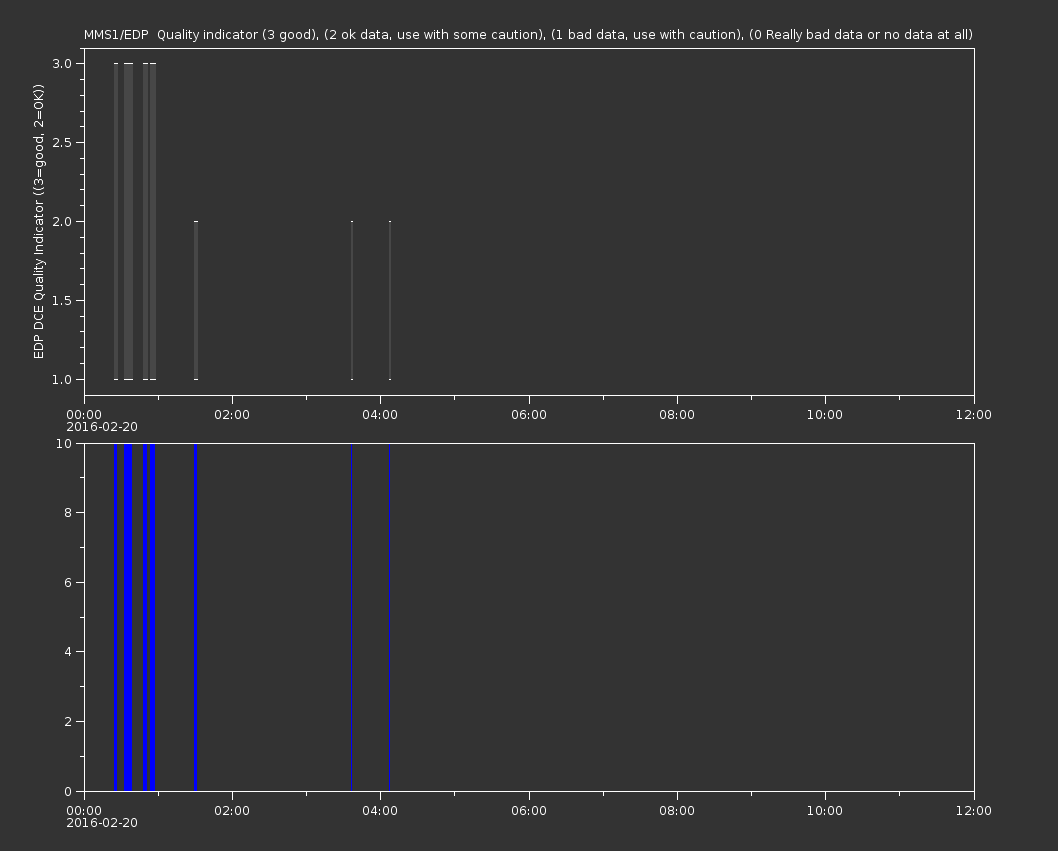Viewport: 1058px width, 851px height.
Task: Click the 00:00 time label under quality plot
Action: [84, 414]
